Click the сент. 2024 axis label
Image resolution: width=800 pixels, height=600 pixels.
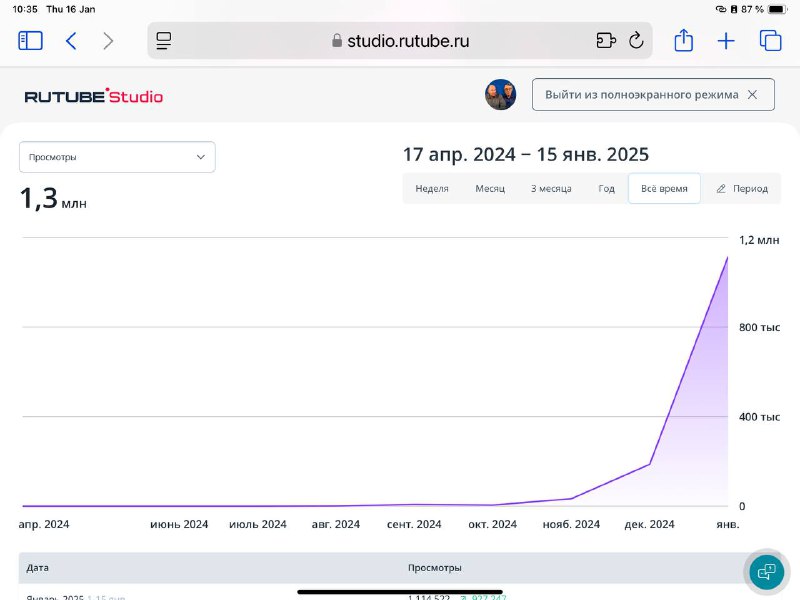point(414,524)
